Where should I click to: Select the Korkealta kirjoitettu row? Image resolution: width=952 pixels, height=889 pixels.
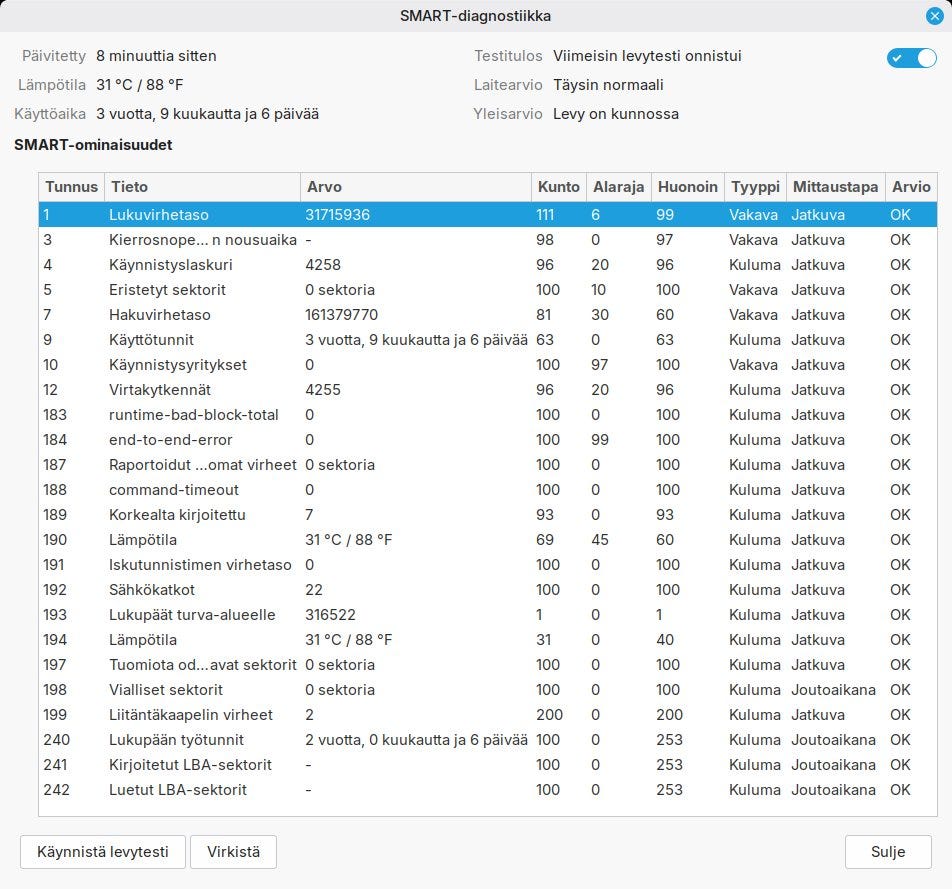coord(488,515)
